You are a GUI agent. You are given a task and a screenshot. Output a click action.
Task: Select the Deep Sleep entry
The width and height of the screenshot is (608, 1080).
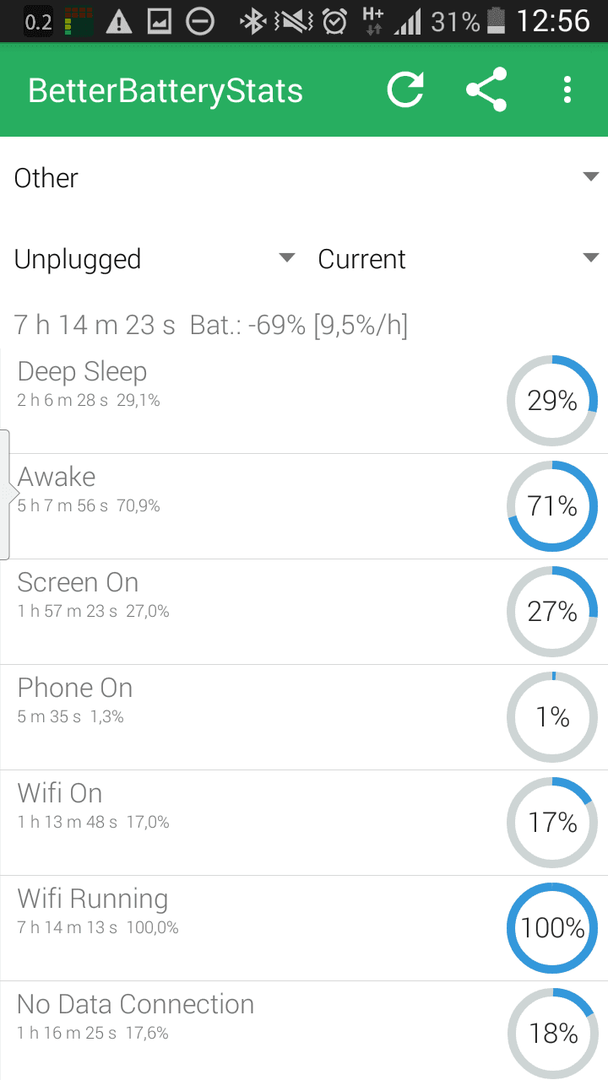(304, 401)
